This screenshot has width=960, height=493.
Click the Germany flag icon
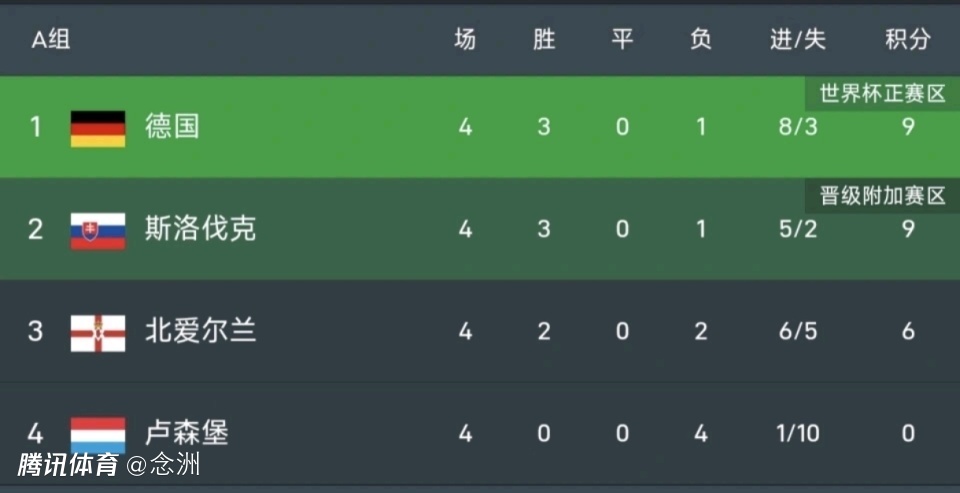(98, 129)
